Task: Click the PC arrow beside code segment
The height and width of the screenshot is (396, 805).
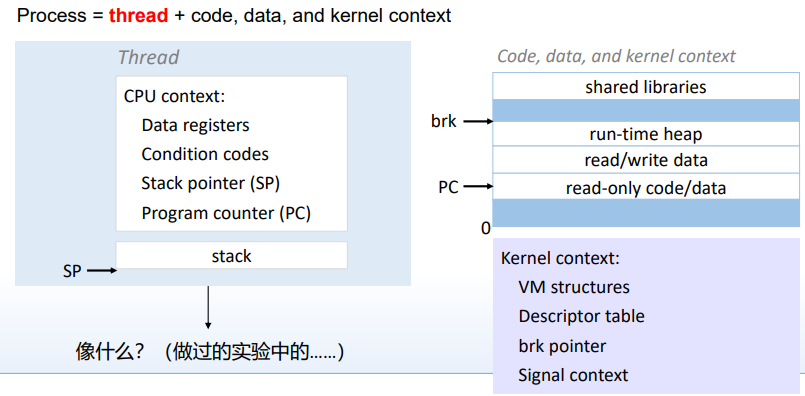Action: pos(478,187)
